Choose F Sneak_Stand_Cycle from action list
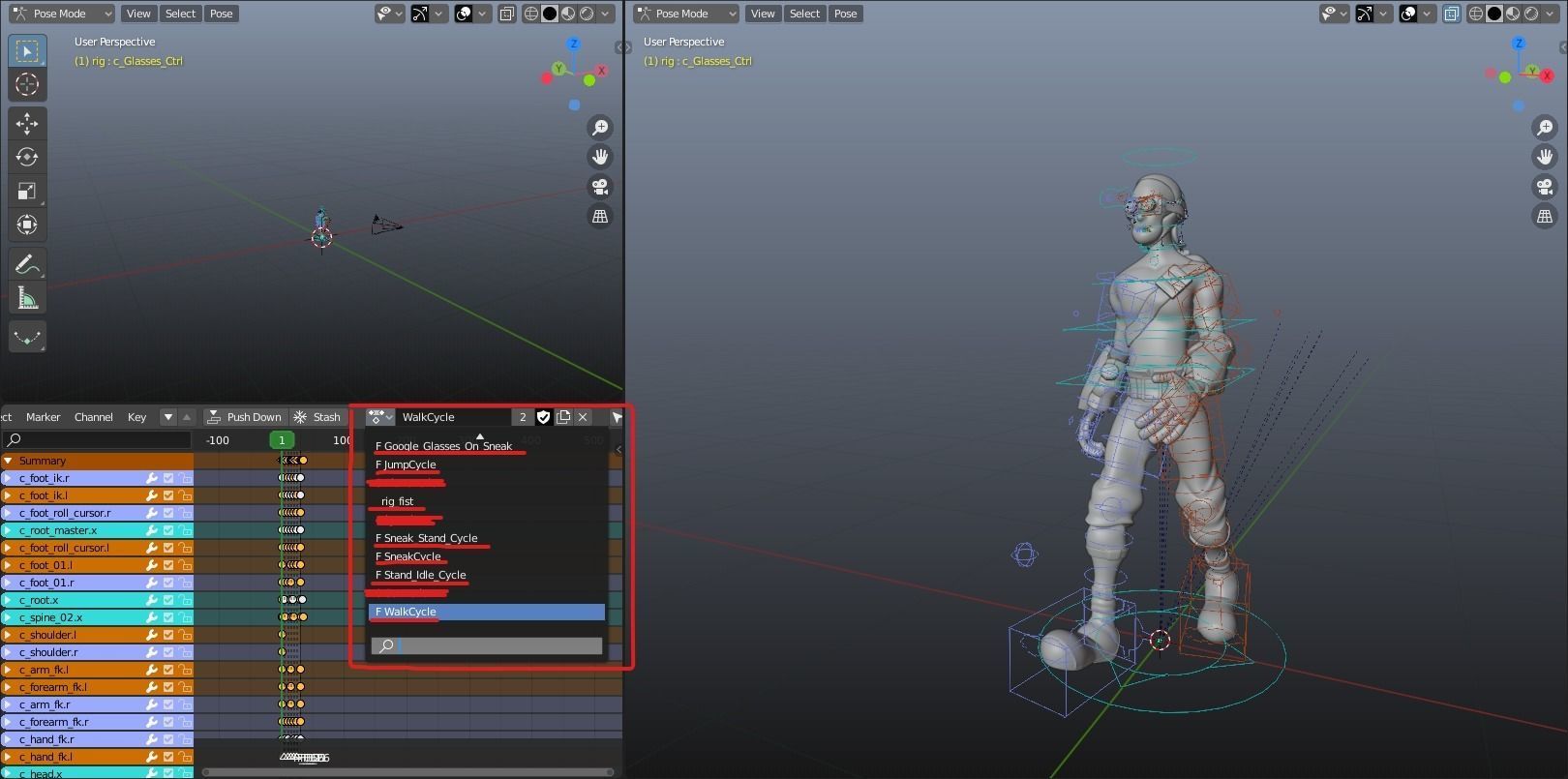The image size is (1568, 779). (x=487, y=538)
